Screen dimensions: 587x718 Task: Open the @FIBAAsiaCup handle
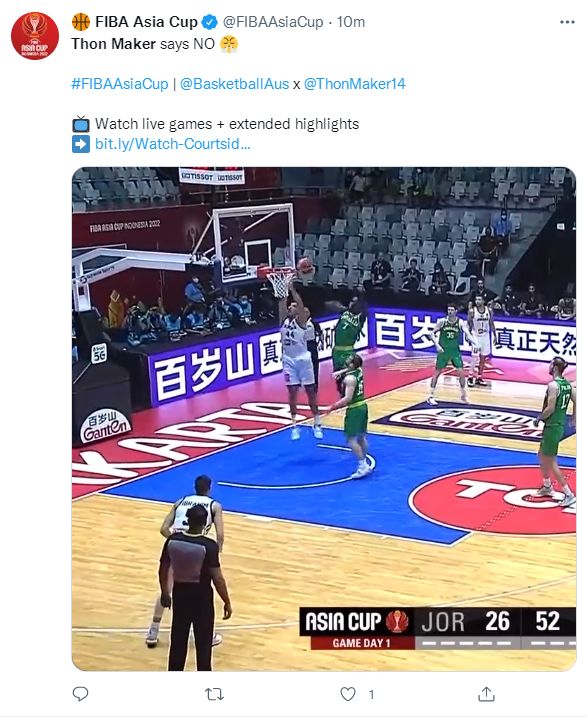point(273,22)
